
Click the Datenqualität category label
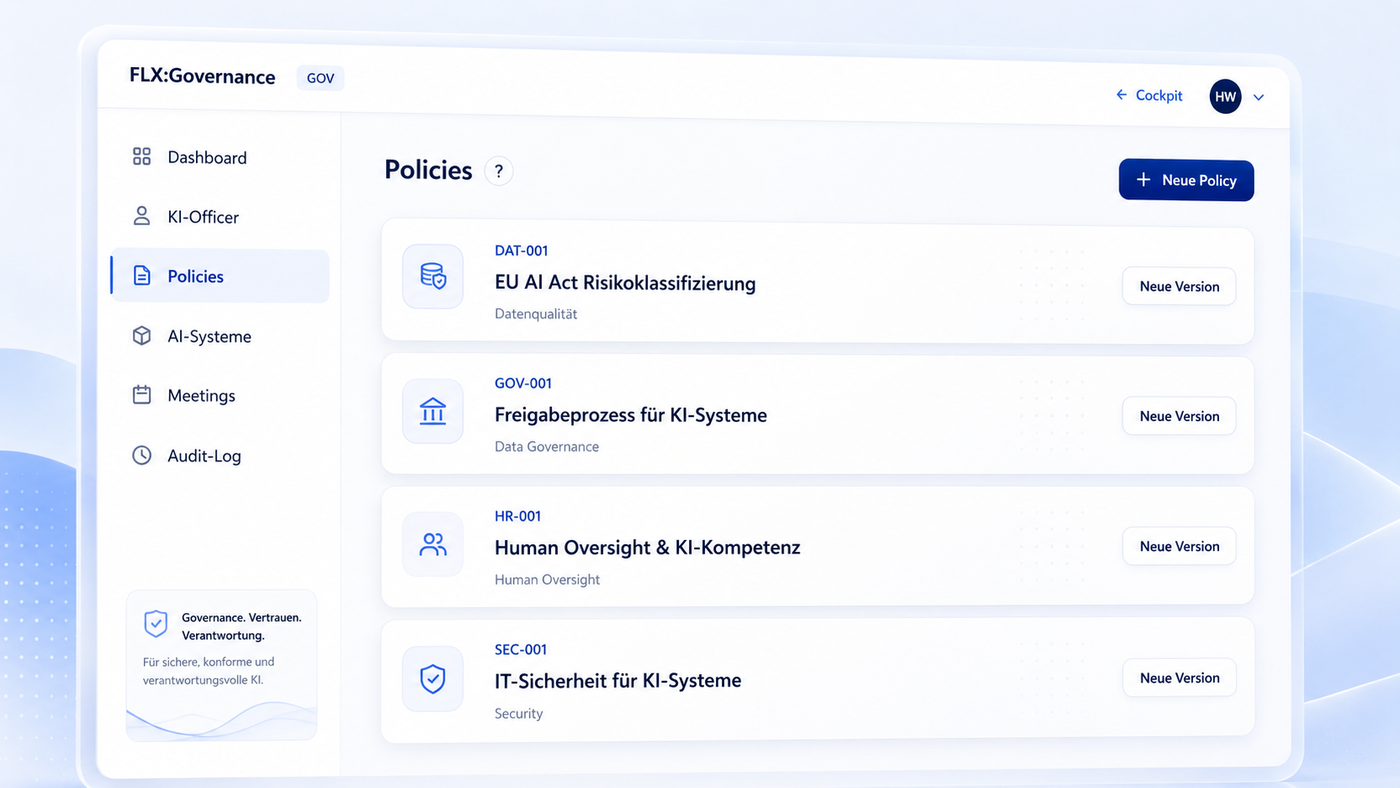tap(536, 314)
